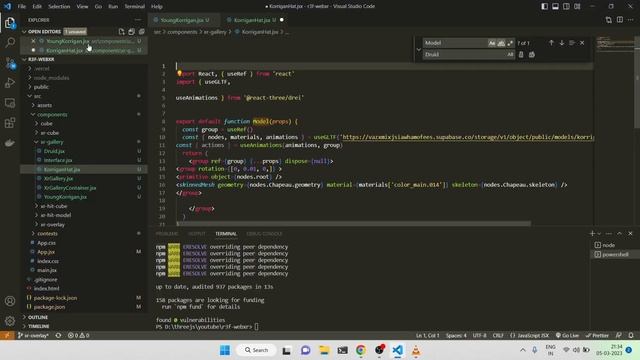Open the Run and Debug view
The width and height of the screenshot is (640, 360).
(10, 83)
